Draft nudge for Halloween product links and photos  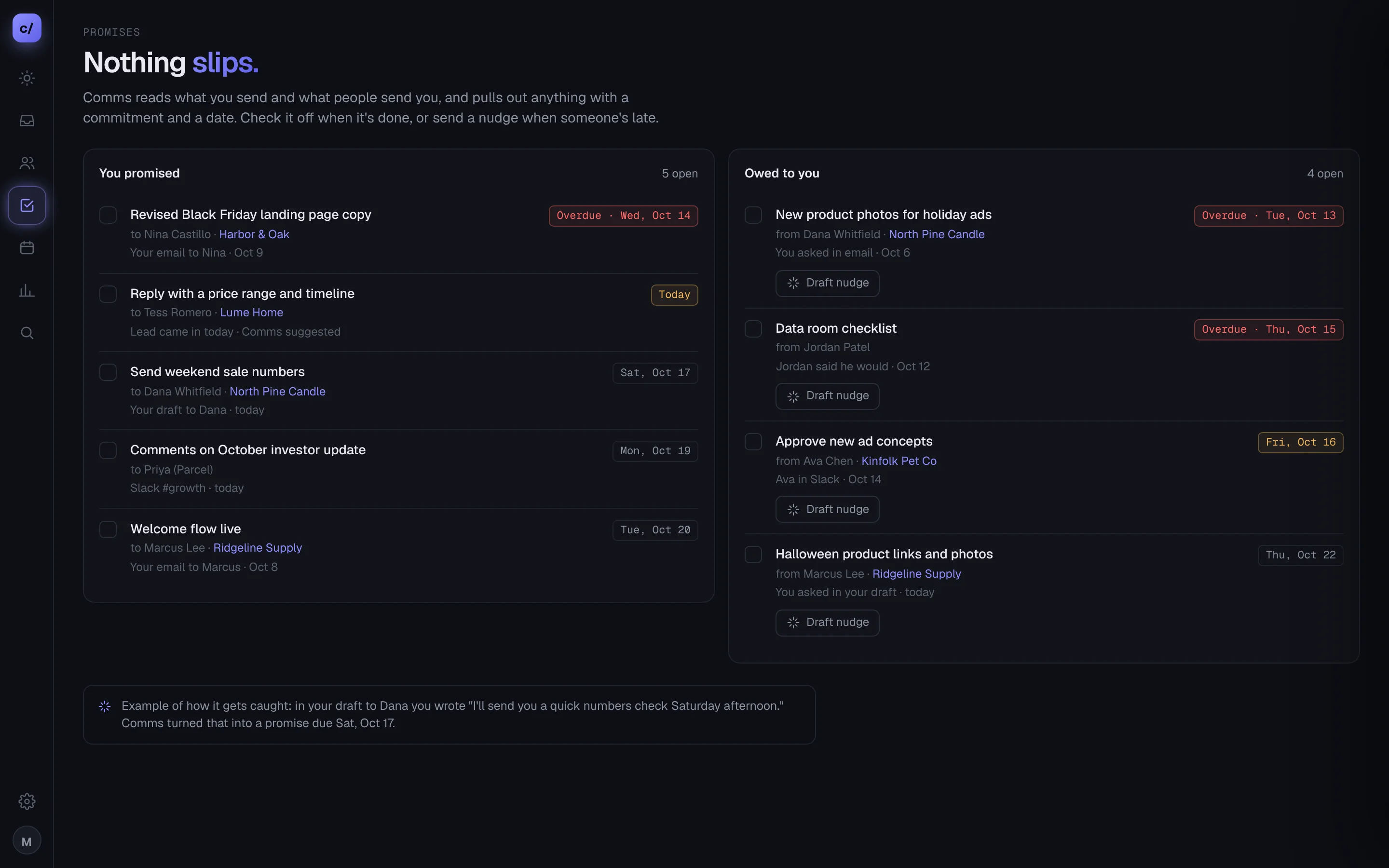[827, 622]
